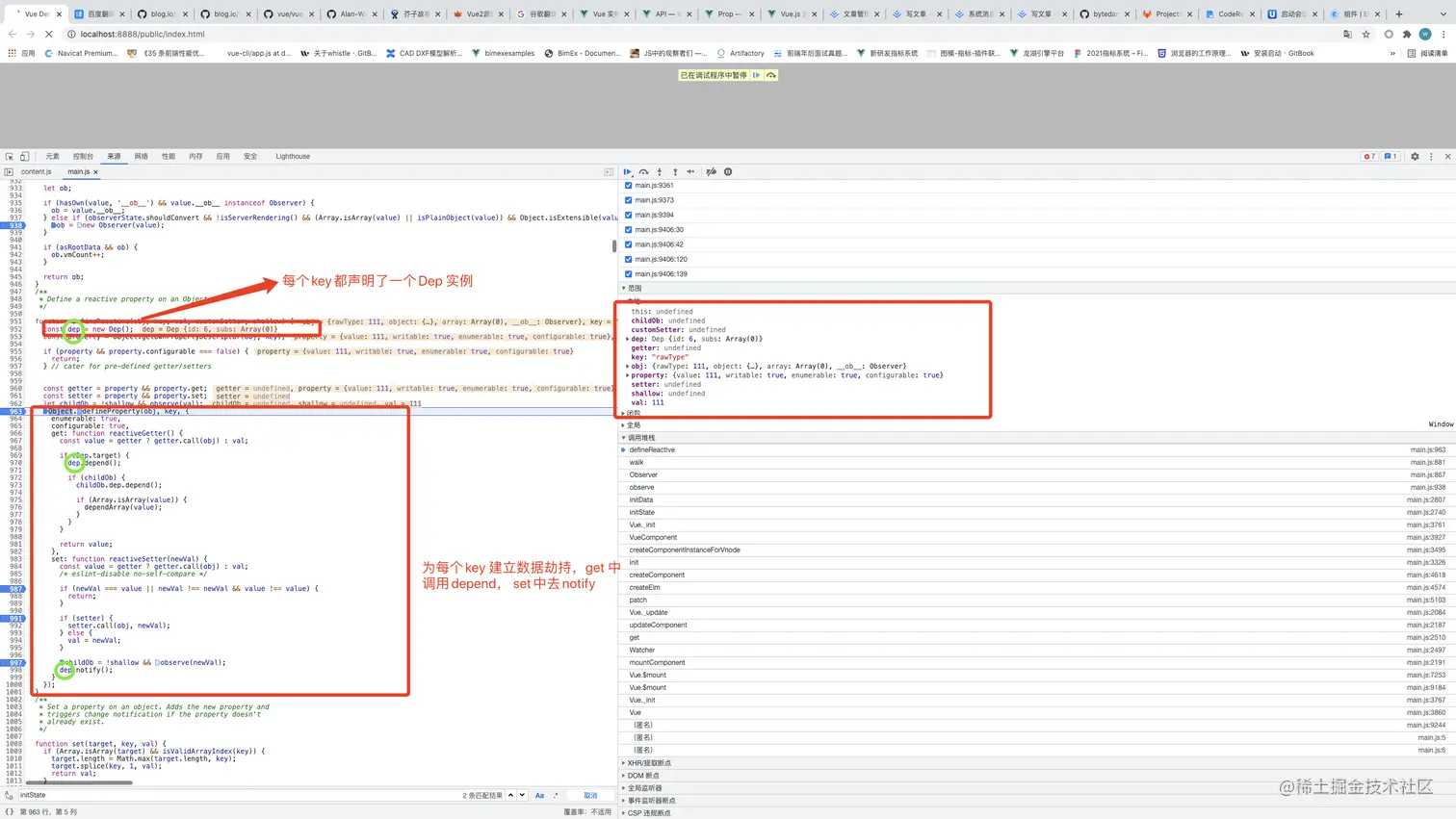The image size is (1456, 819).
Task: Close the main.js source tab
Action: coord(95,172)
